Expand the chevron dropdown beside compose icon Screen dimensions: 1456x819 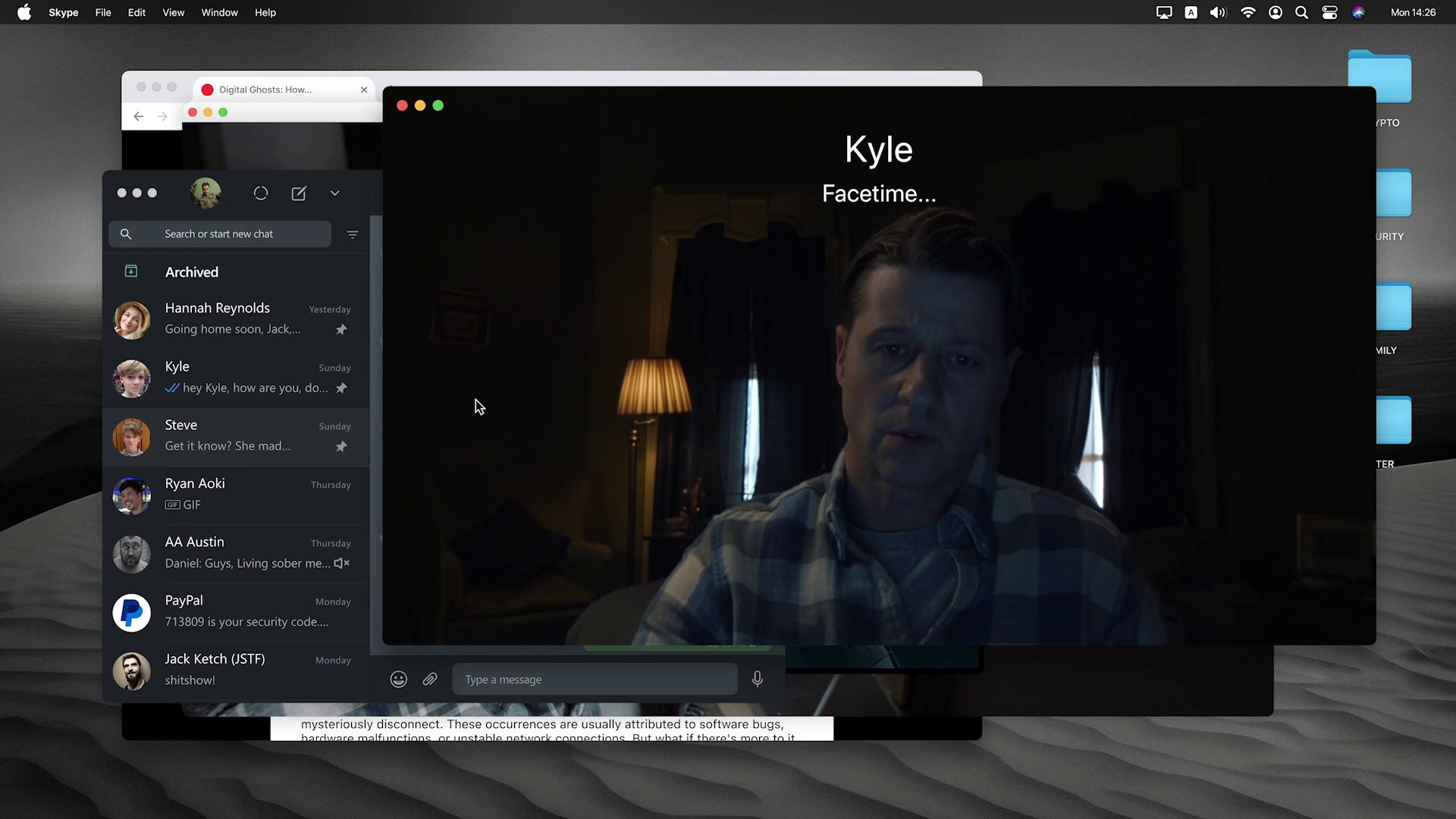click(334, 193)
